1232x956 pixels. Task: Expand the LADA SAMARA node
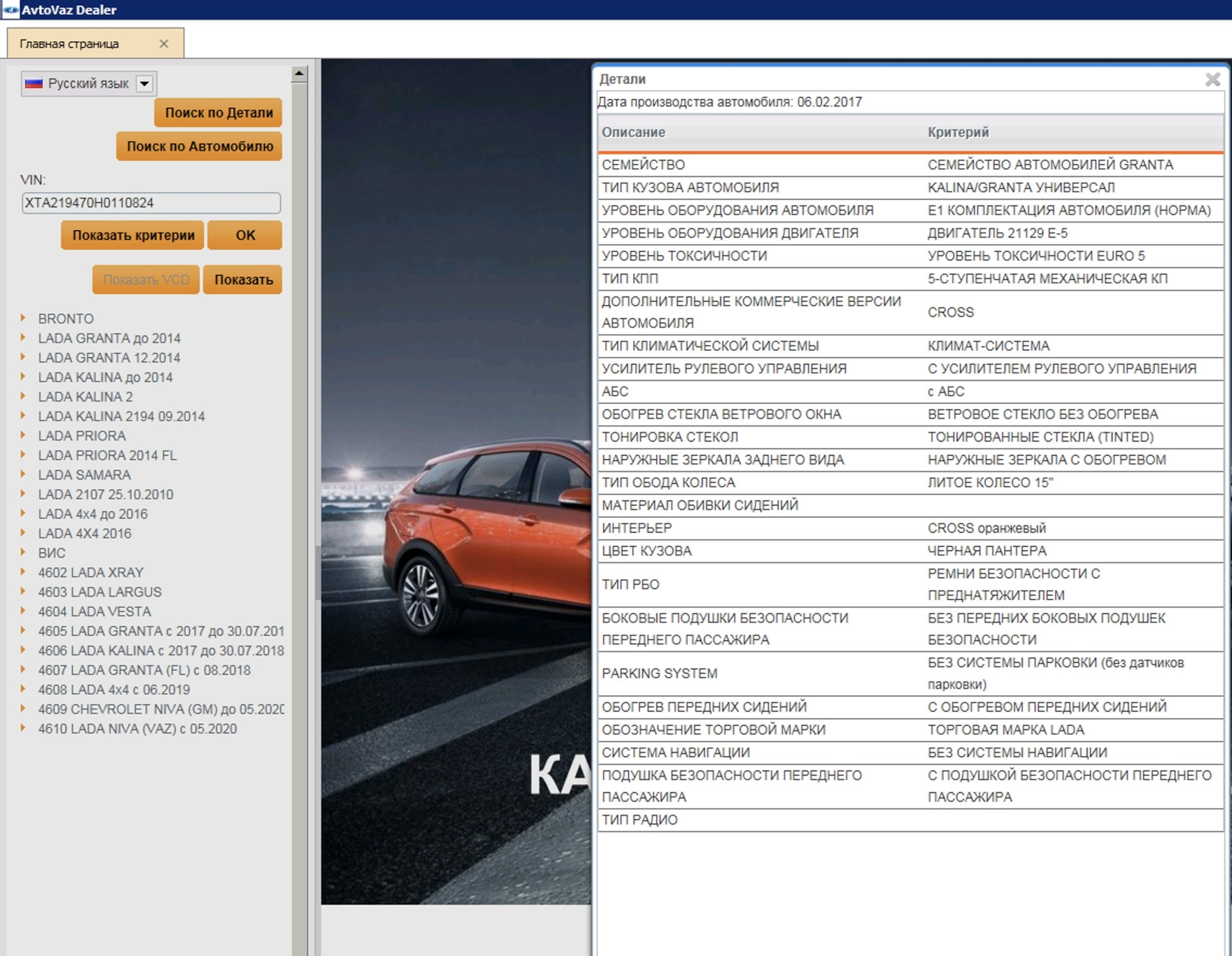click(x=23, y=474)
